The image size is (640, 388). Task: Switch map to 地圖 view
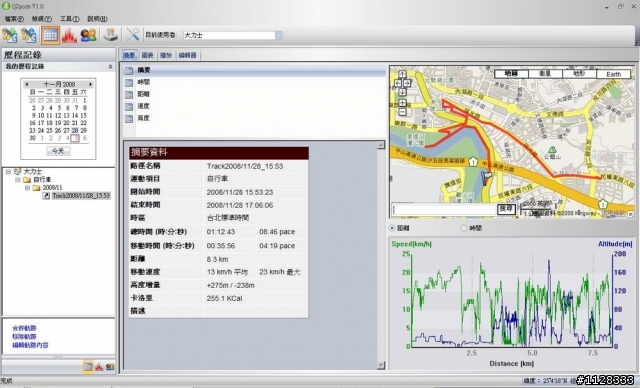[x=511, y=74]
